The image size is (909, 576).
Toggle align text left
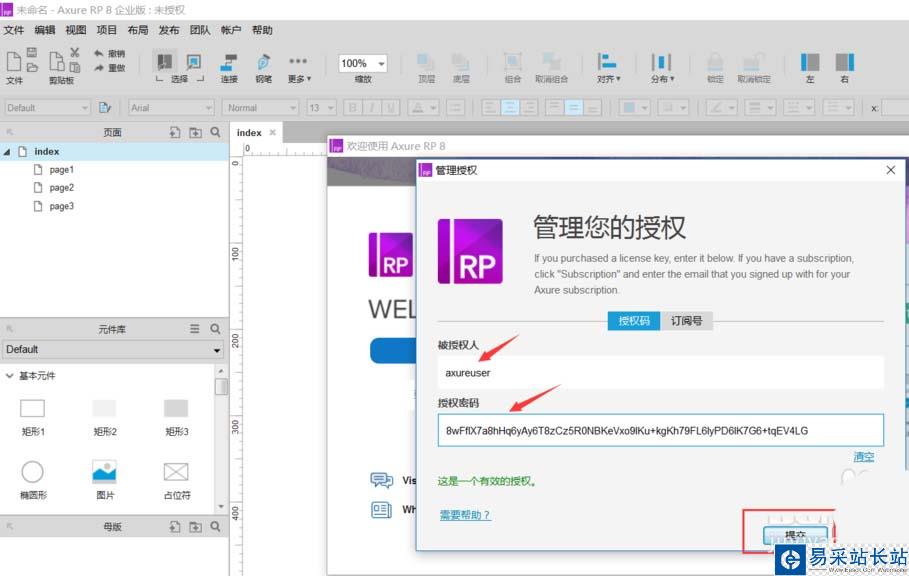(x=490, y=108)
